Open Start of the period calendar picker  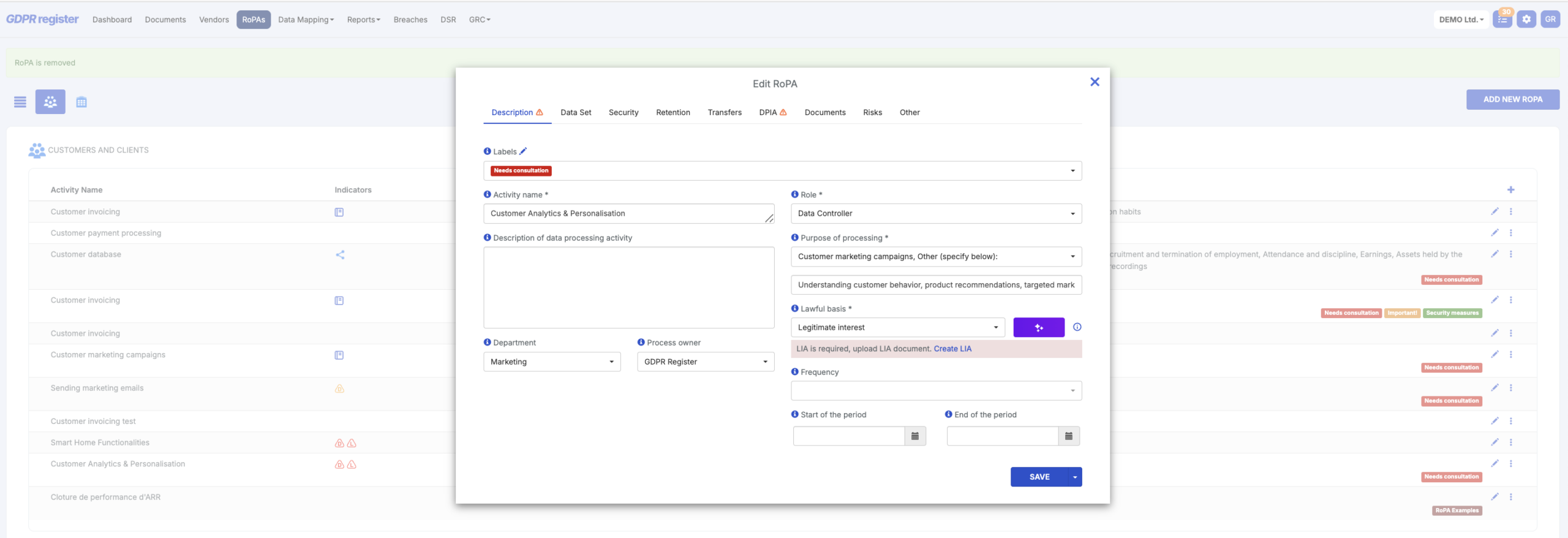click(x=914, y=436)
